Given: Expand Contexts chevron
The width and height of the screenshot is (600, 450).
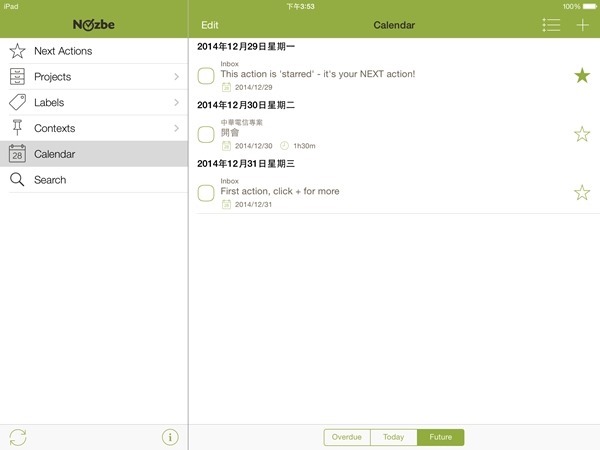Looking at the screenshot, I should (176, 128).
